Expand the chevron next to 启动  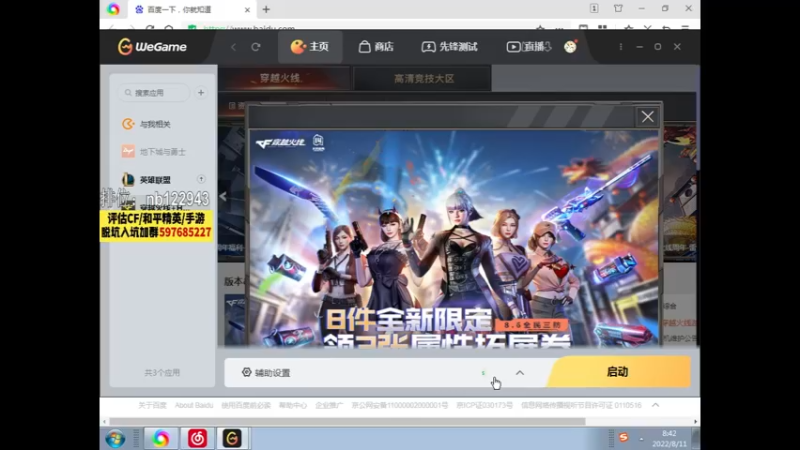[x=520, y=372]
